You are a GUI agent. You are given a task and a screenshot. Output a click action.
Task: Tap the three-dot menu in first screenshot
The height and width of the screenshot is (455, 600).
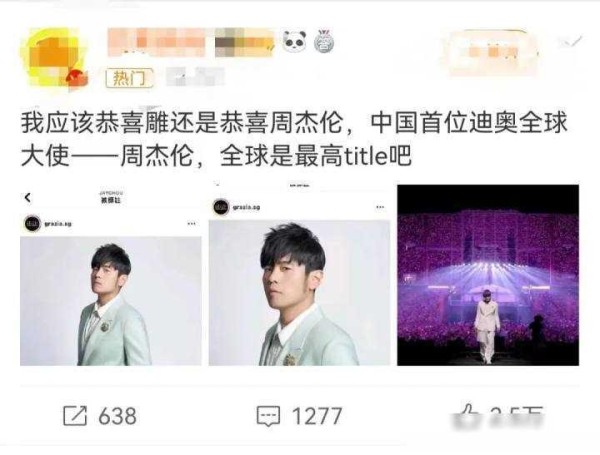[x=191, y=224]
